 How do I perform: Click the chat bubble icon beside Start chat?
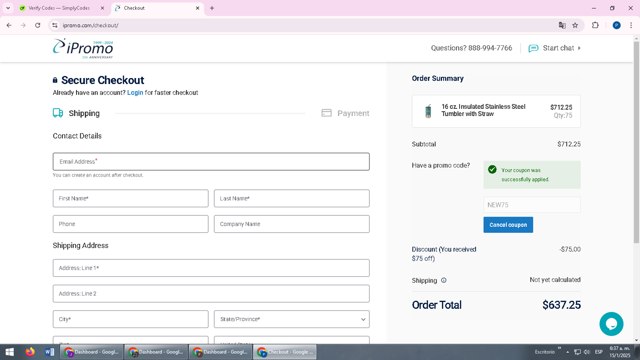pos(533,48)
